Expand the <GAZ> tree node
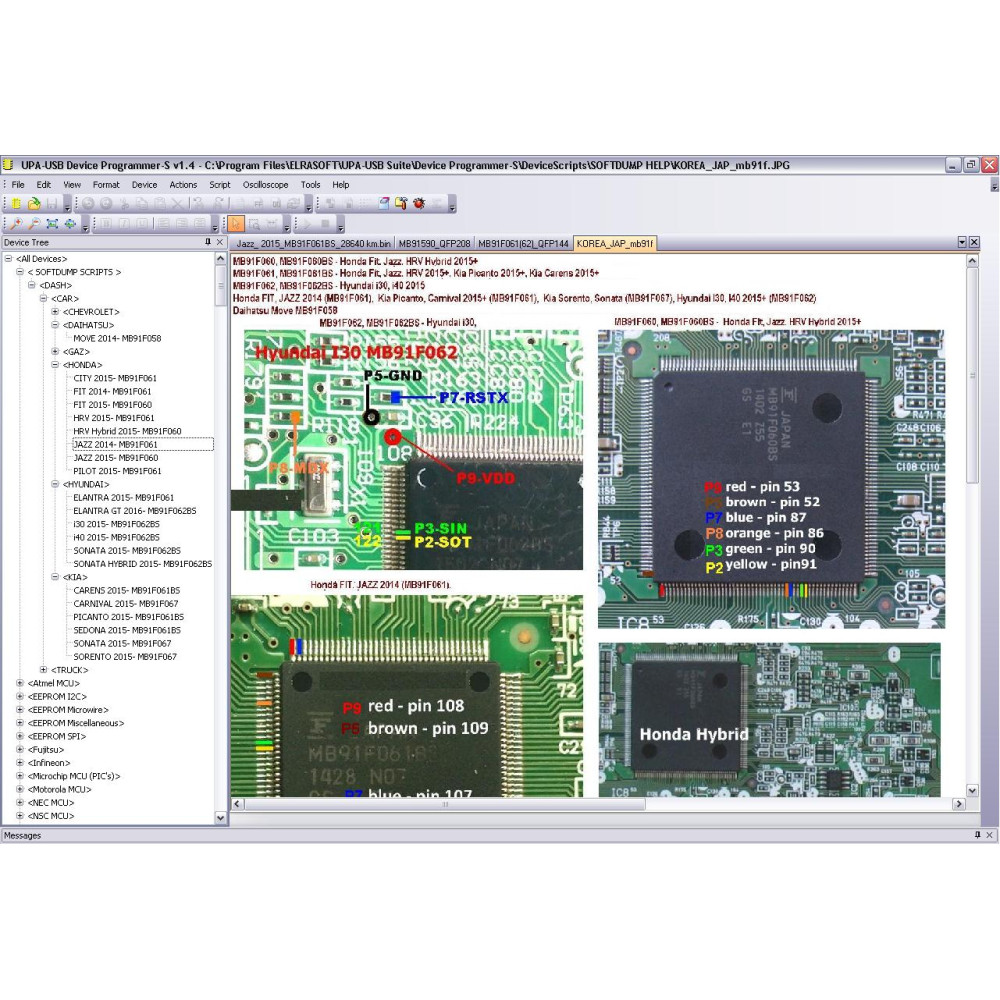Image resolution: width=1000 pixels, height=1000 pixels. pyautogui.click(x=55, y=351)
